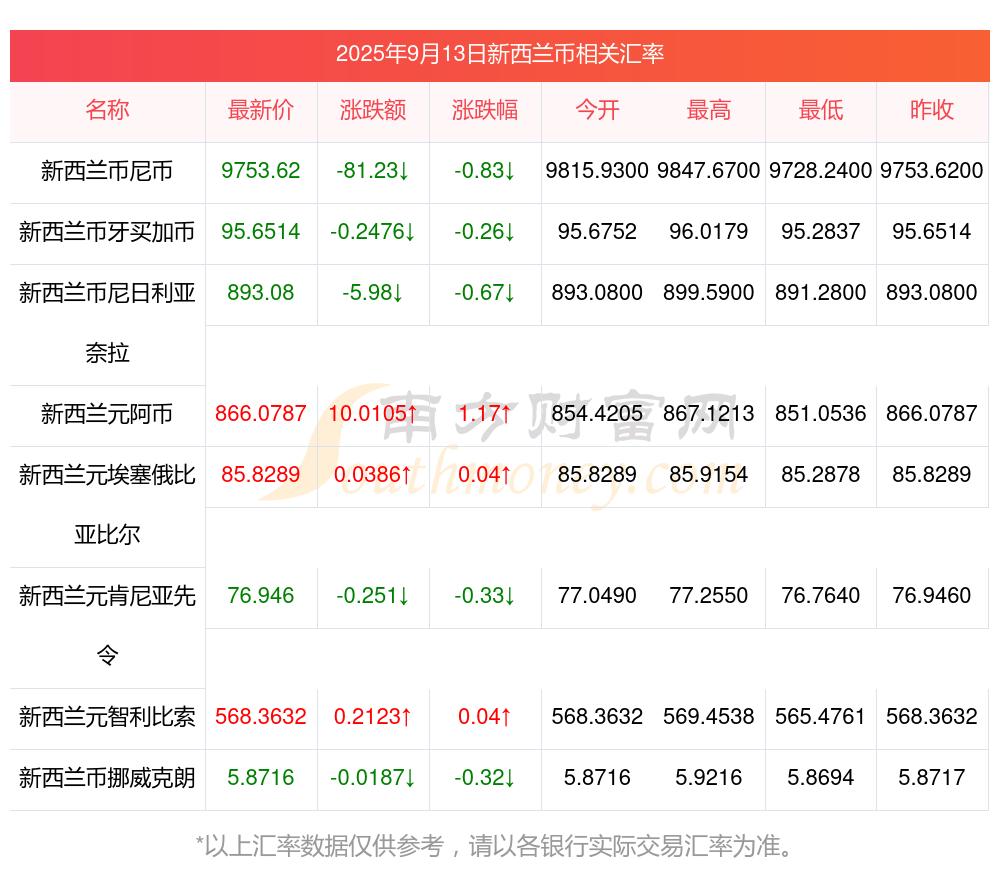Click change percent -0.32↓

coord(485,778)
